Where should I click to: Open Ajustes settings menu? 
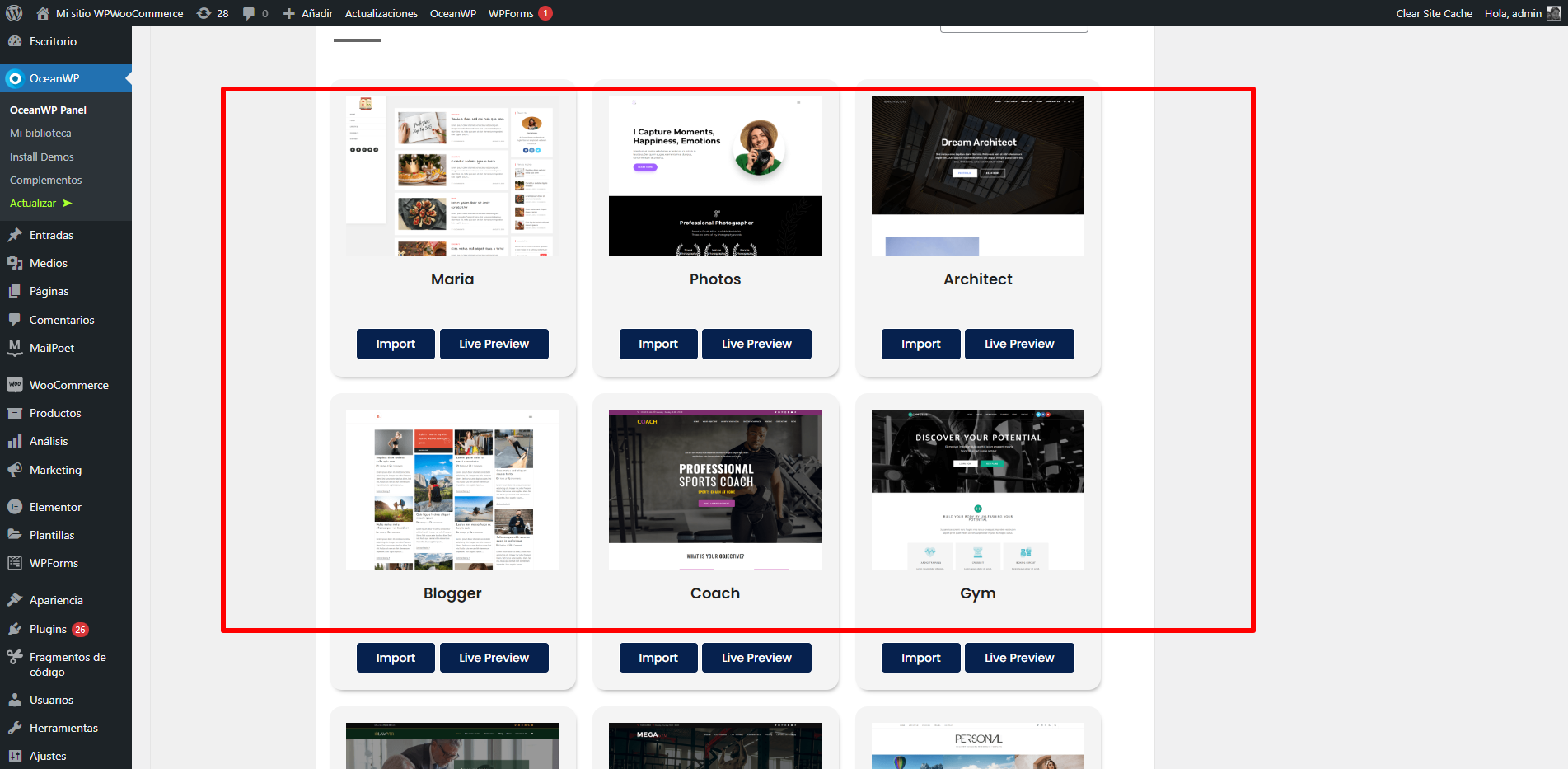click(x=66, y=756)
